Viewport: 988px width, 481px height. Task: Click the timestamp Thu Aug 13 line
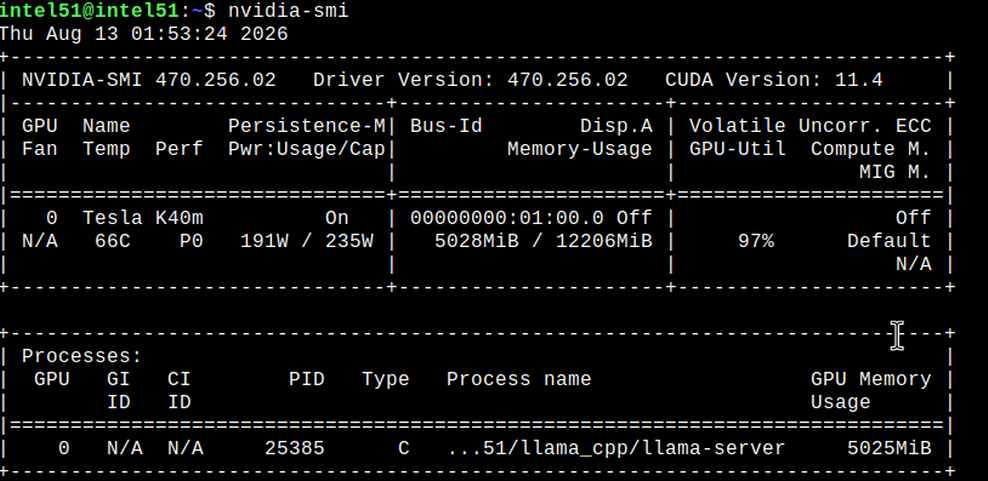[144, 33]
